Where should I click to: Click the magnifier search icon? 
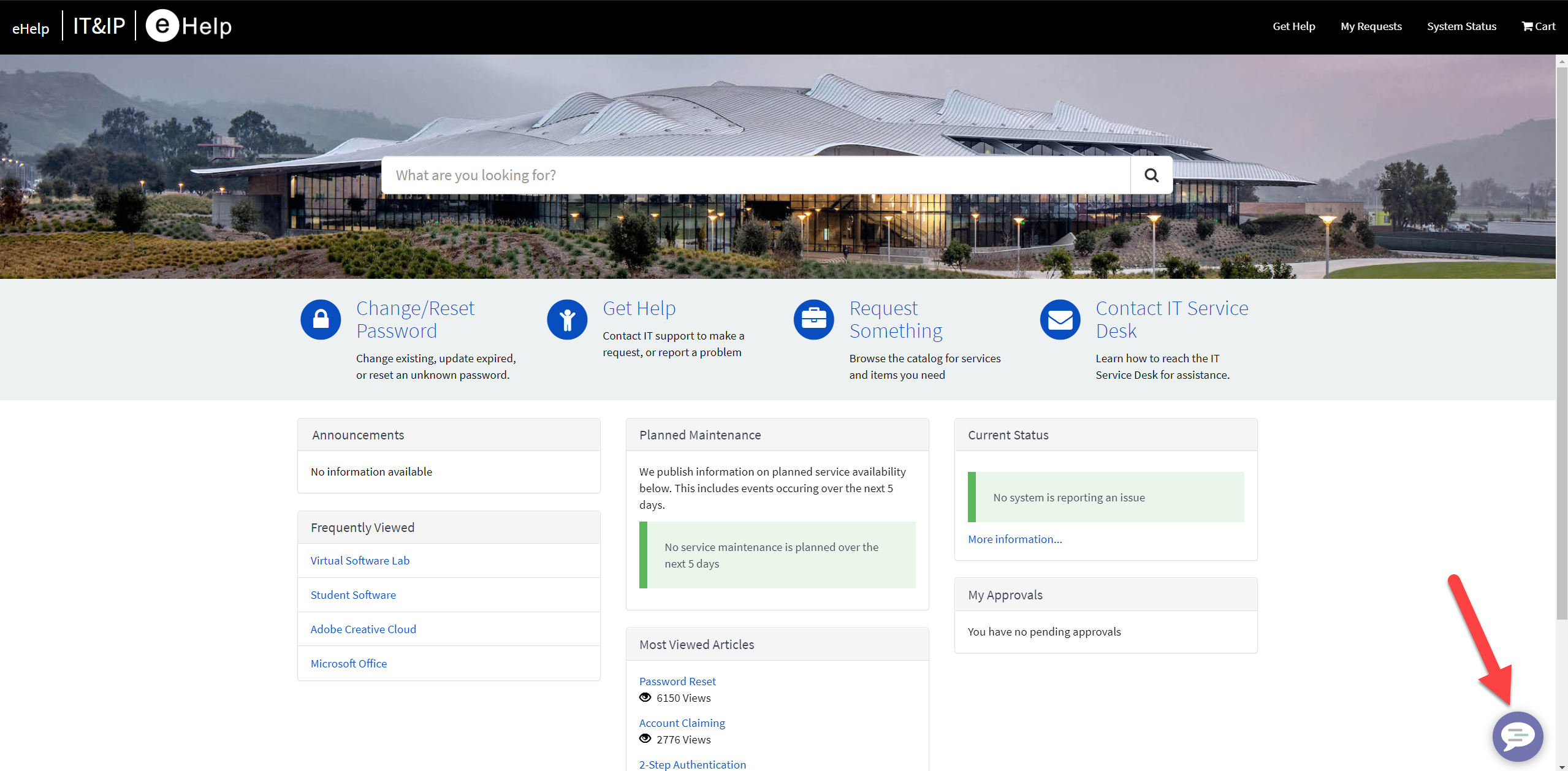coord(1151,175)
